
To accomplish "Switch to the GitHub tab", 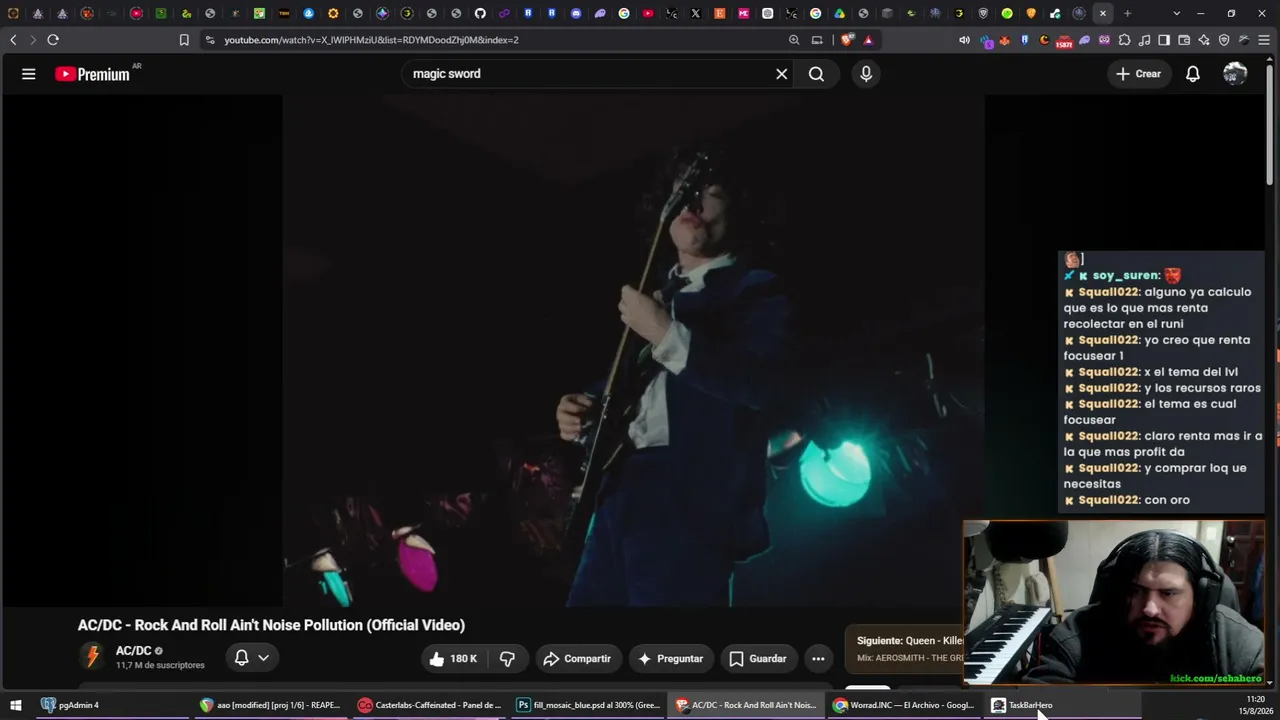I will pos(480,13).
